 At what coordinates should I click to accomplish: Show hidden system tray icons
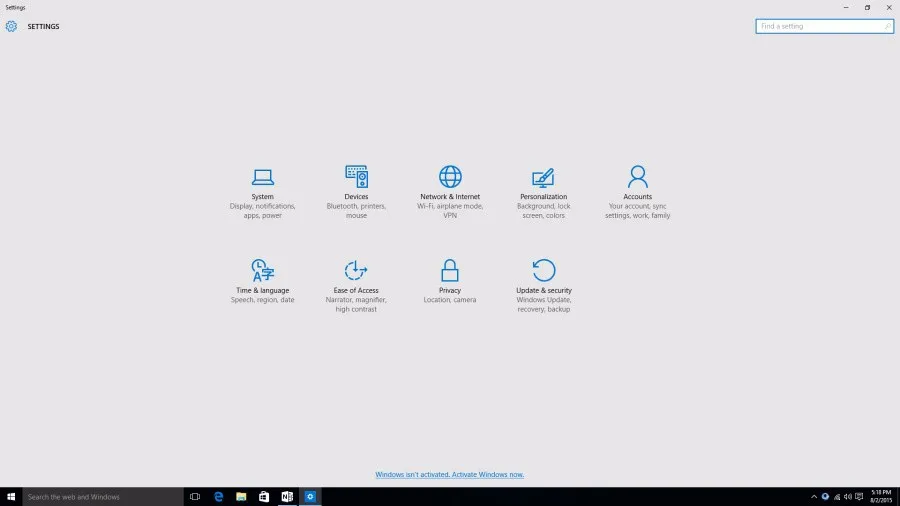(814, 497)
